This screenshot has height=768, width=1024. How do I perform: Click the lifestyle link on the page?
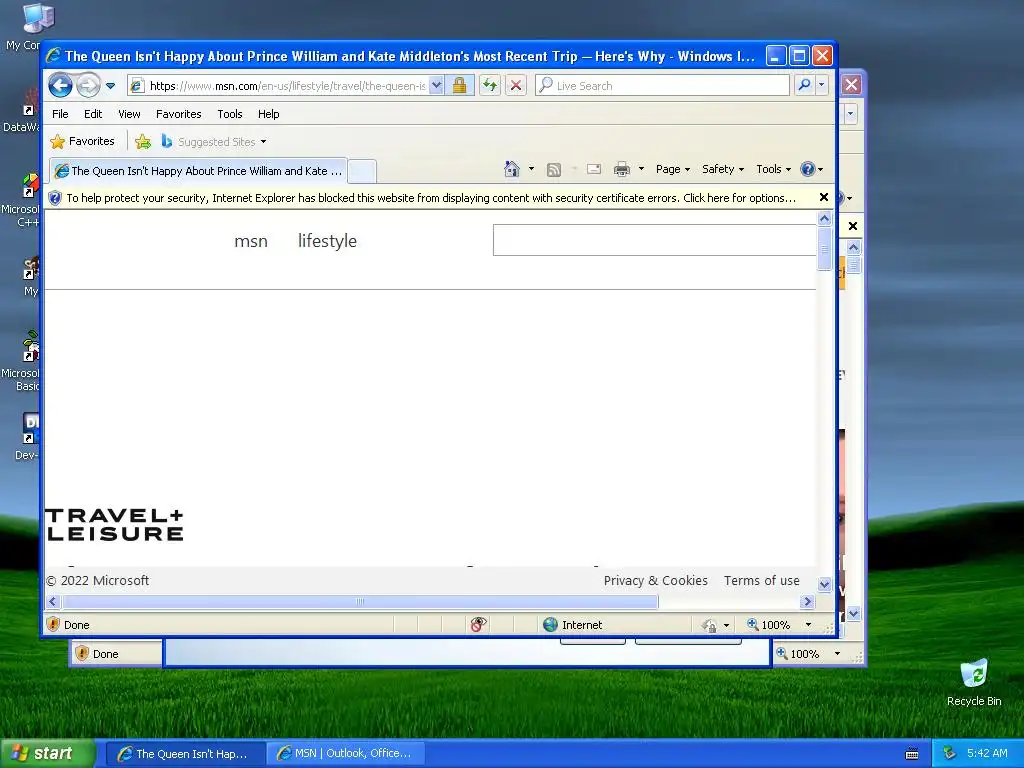pyautogui.click(x=327, y=241)
